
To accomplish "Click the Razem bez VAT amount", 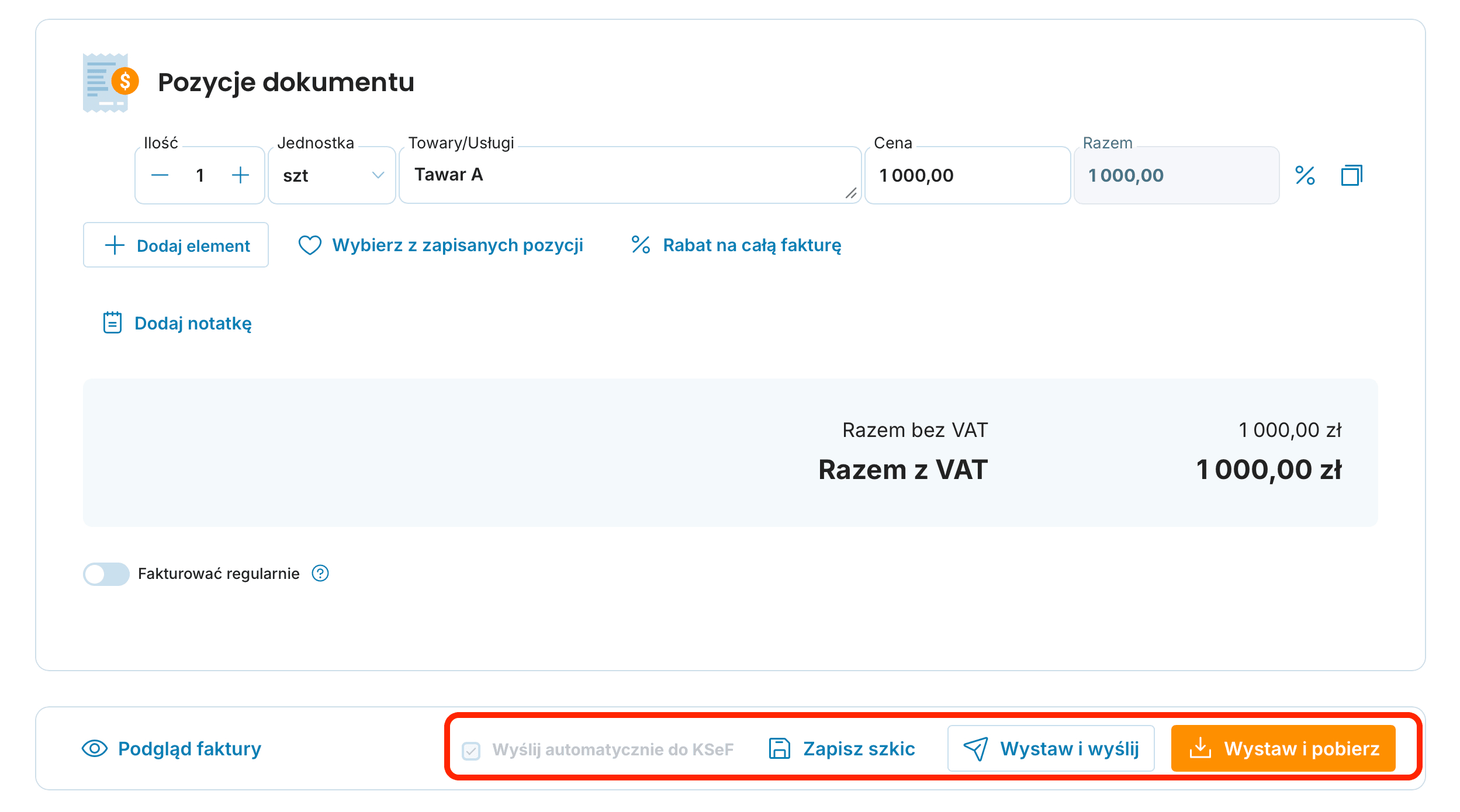I will [x=1290, y=430].
